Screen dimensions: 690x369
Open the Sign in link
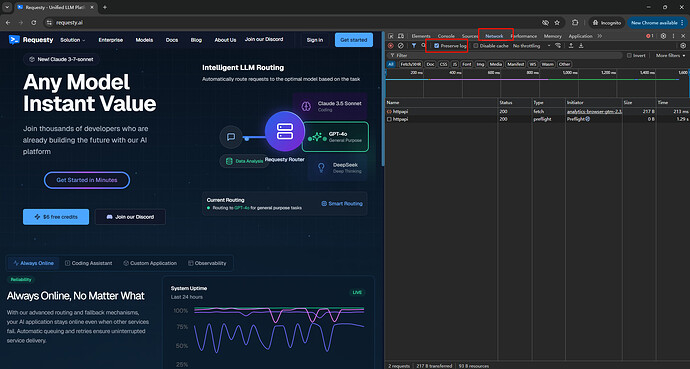tap(315, 40)
